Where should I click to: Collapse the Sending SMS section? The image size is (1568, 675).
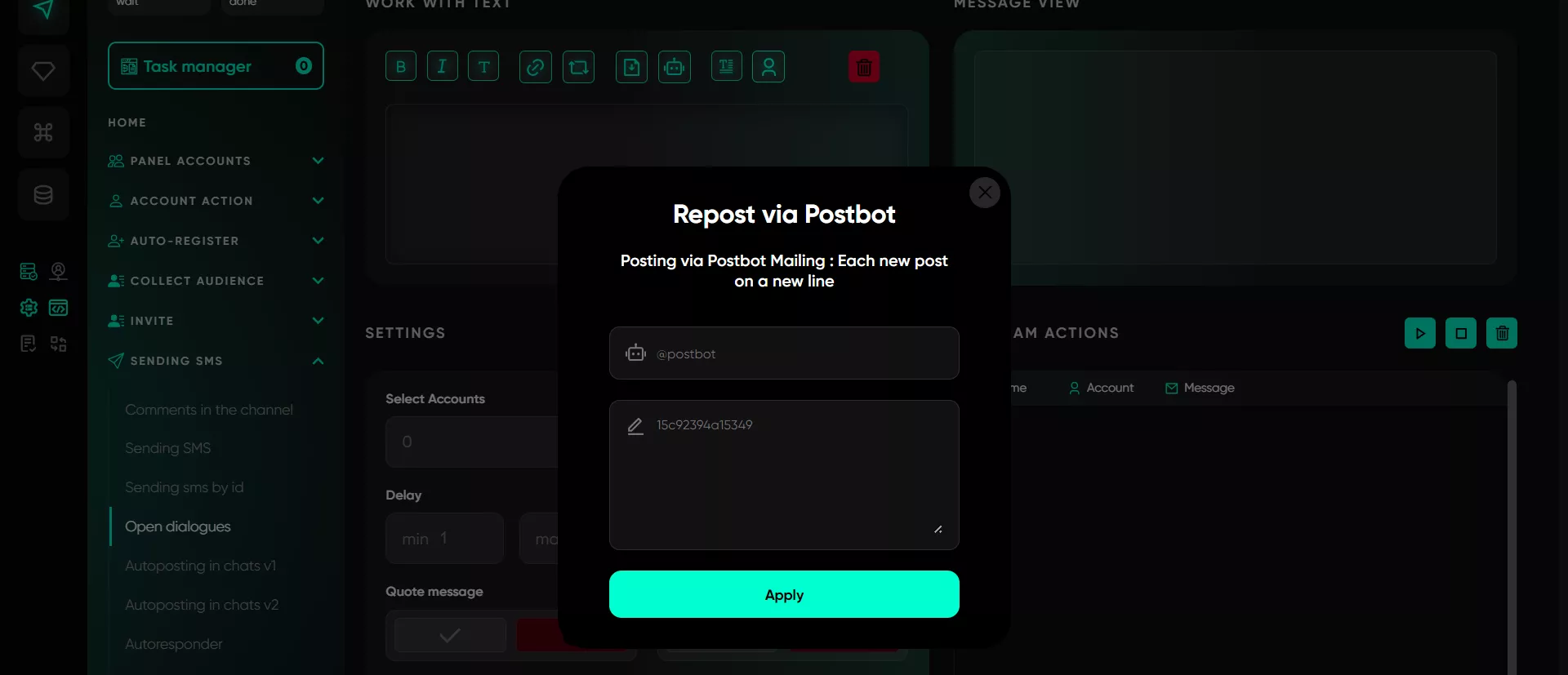(216, 361)
